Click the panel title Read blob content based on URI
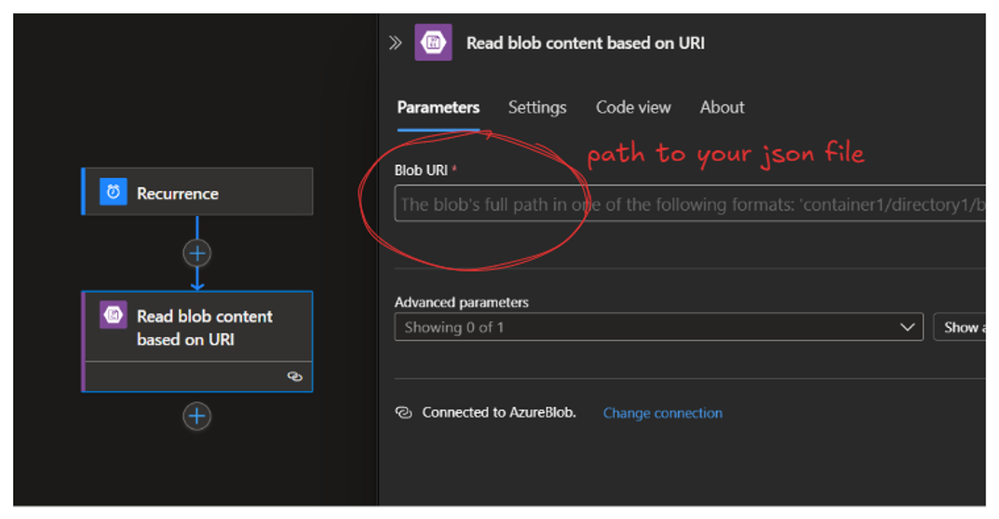This screenshot has width=999, height=519. coord(586,43)
